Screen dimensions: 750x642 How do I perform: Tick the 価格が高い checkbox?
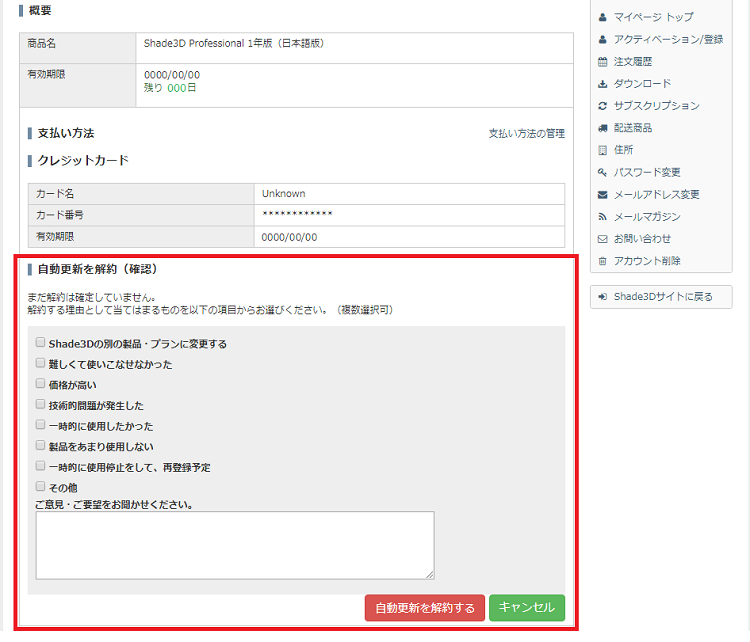(x=40, y=384)
